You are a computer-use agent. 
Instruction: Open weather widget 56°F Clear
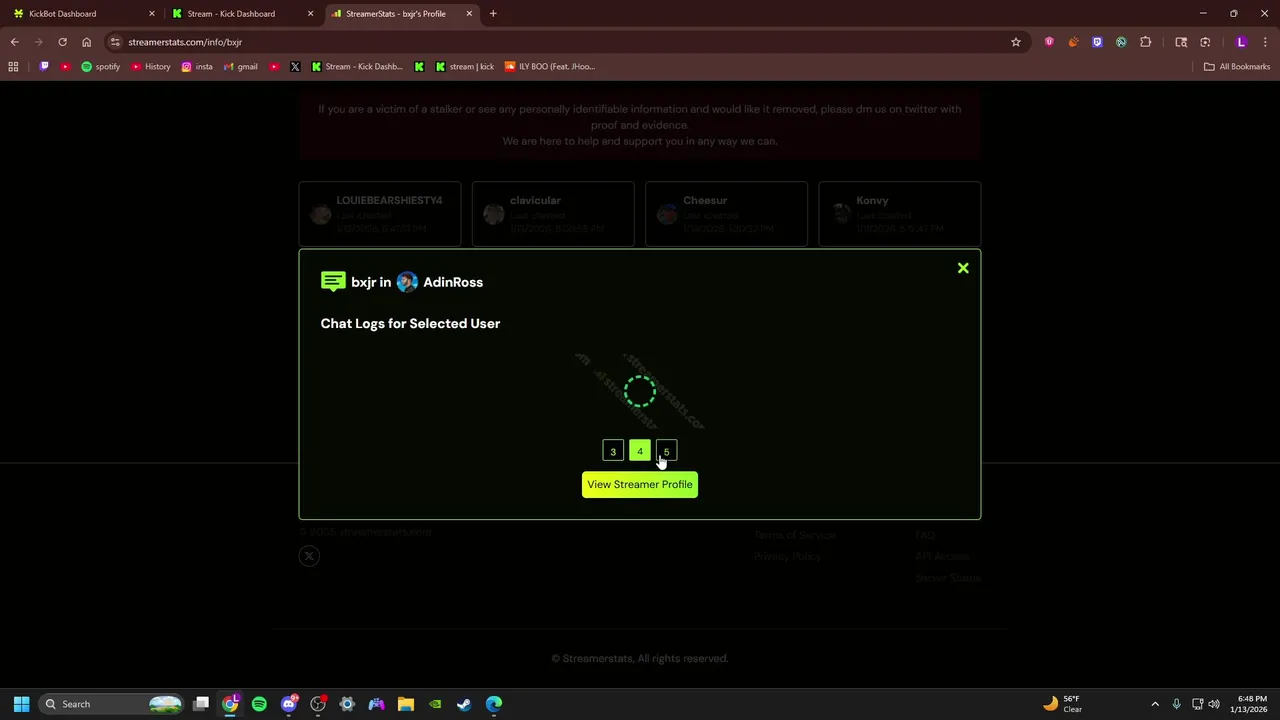1062,704
